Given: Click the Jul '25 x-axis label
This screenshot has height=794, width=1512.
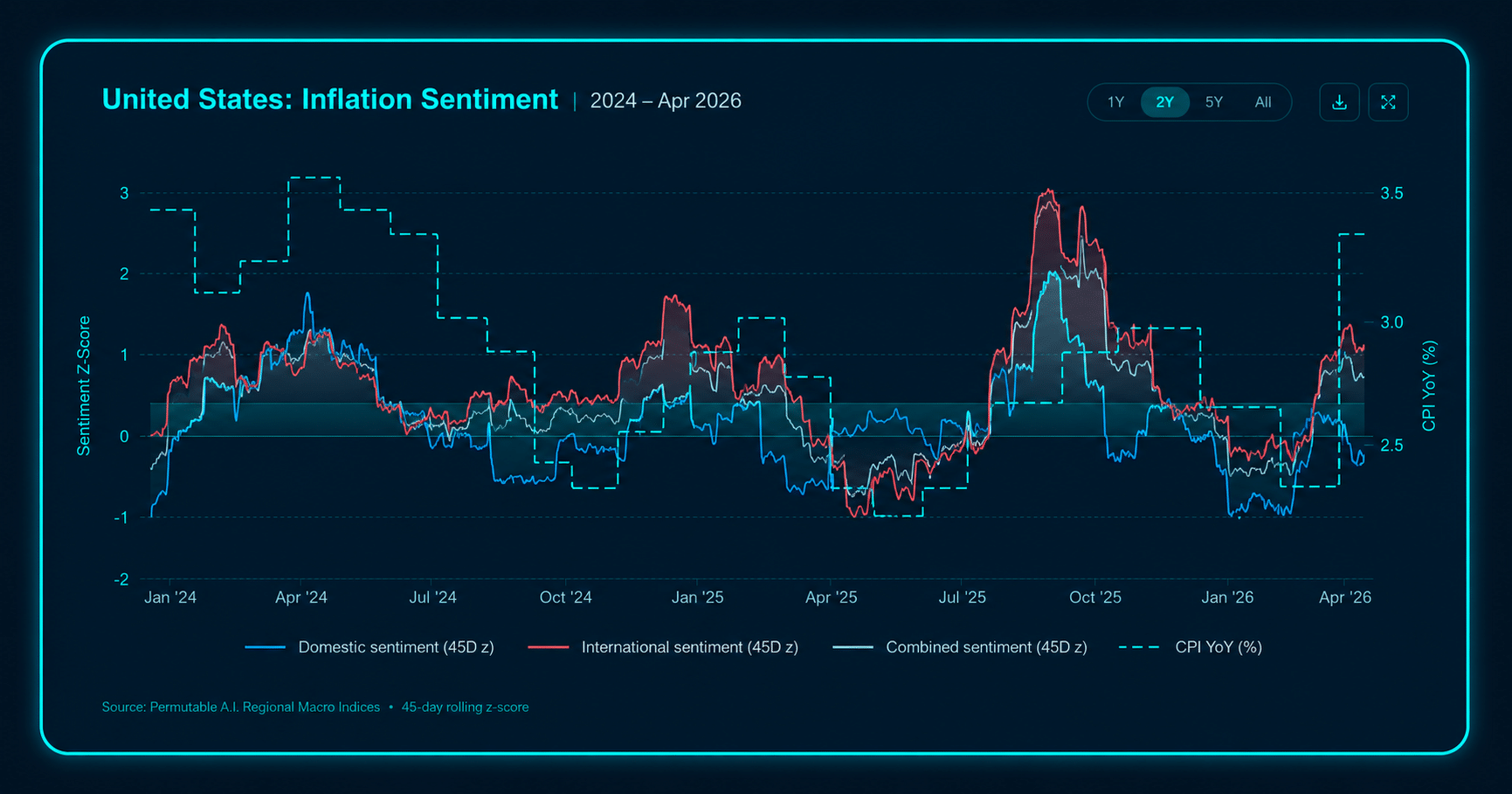Looking at the screenshot, I should pos(962,597).
